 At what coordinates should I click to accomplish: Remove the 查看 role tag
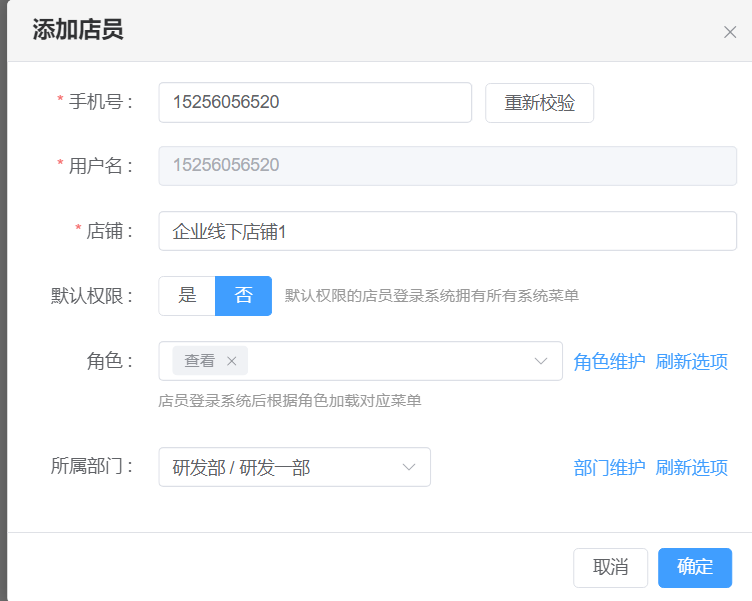tap(232, 361)
